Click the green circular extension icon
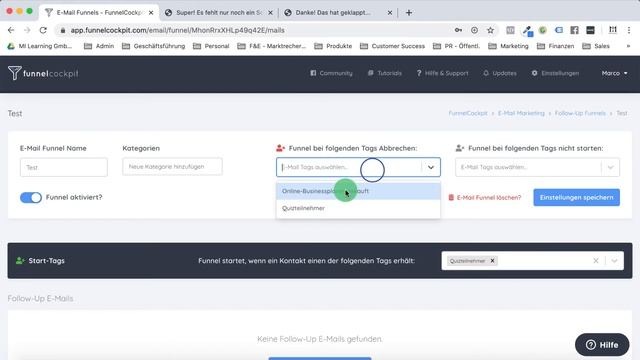Screen dimensions: 640x360 click(x=542, y=30)
